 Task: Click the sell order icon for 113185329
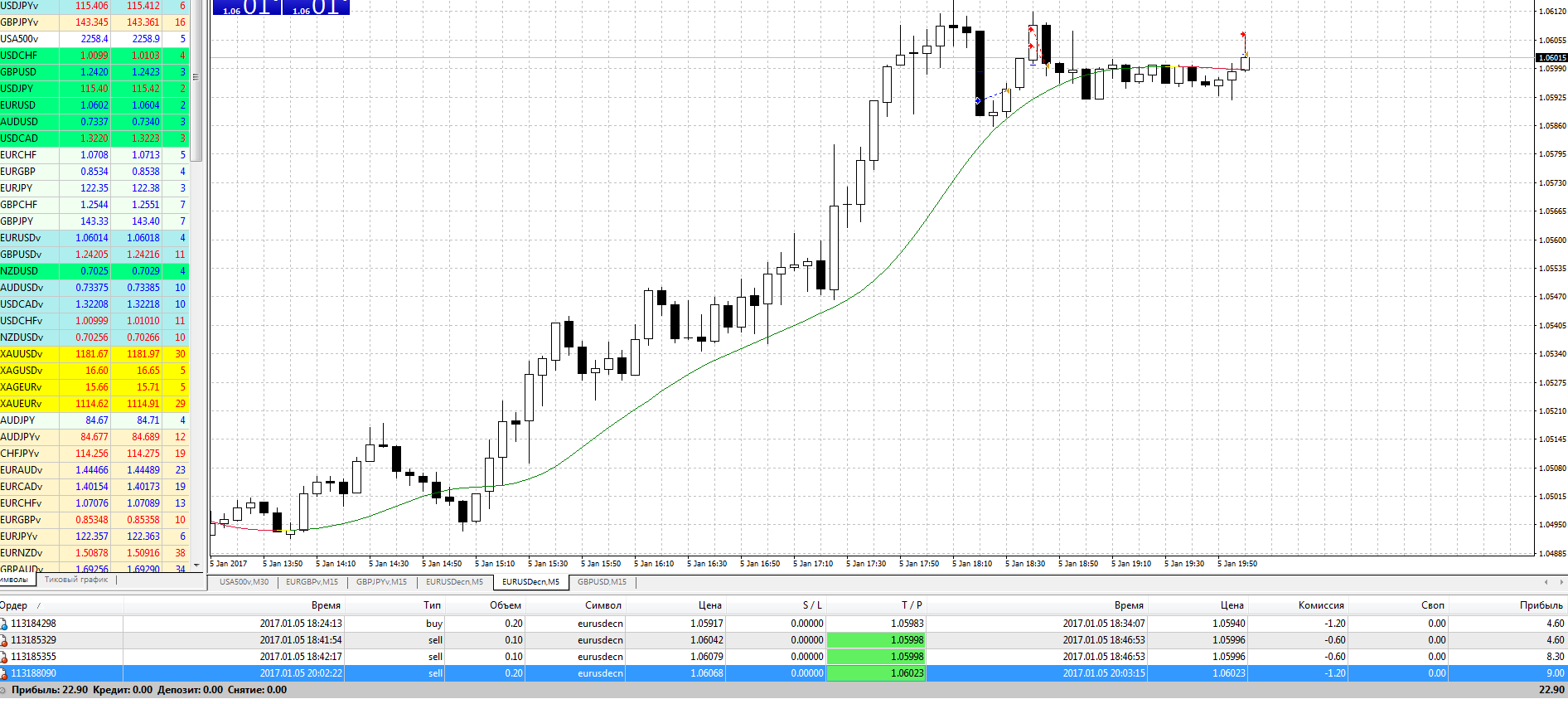coord(4,640)
